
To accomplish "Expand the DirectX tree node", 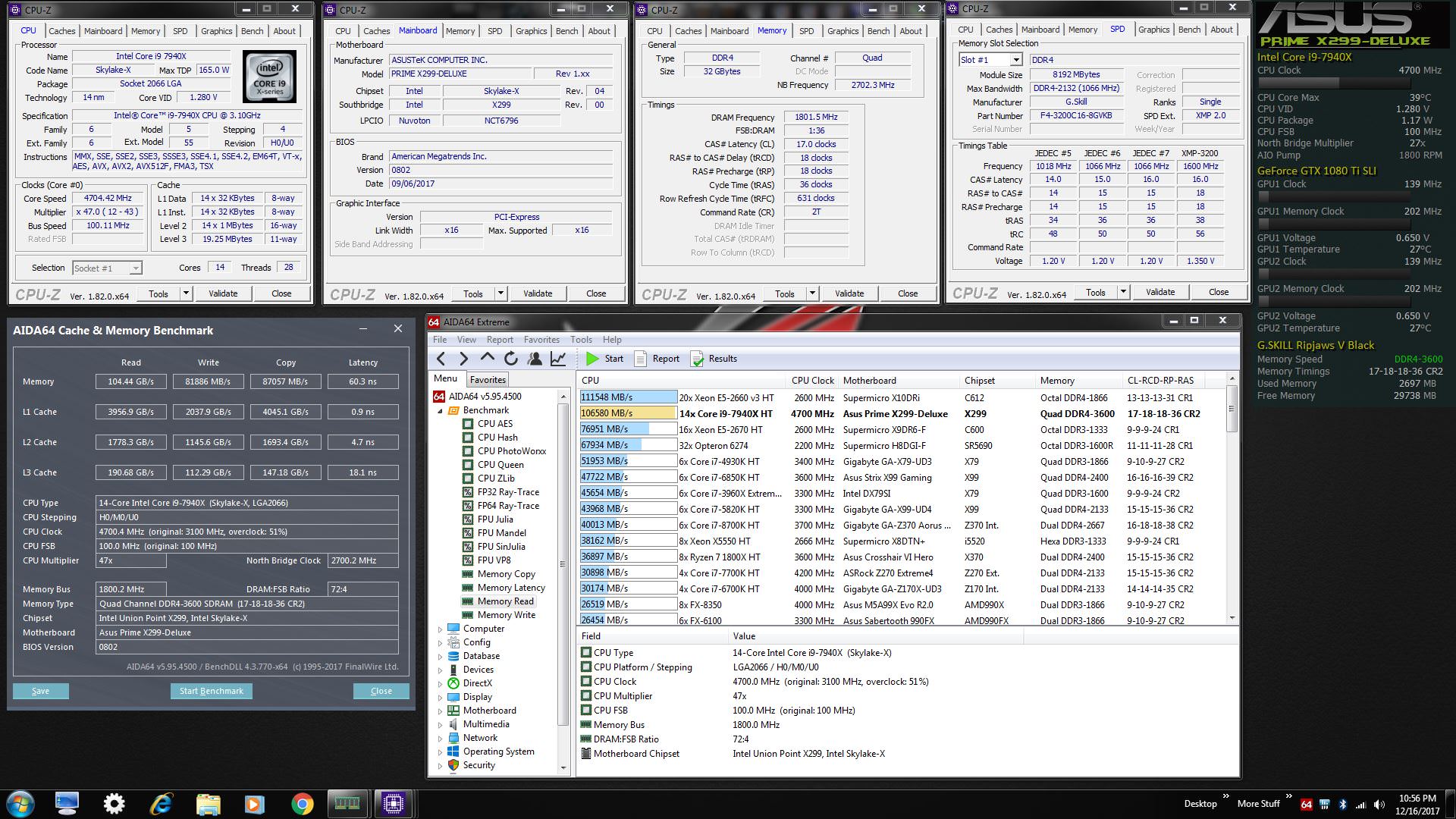I will coord(440,683).
